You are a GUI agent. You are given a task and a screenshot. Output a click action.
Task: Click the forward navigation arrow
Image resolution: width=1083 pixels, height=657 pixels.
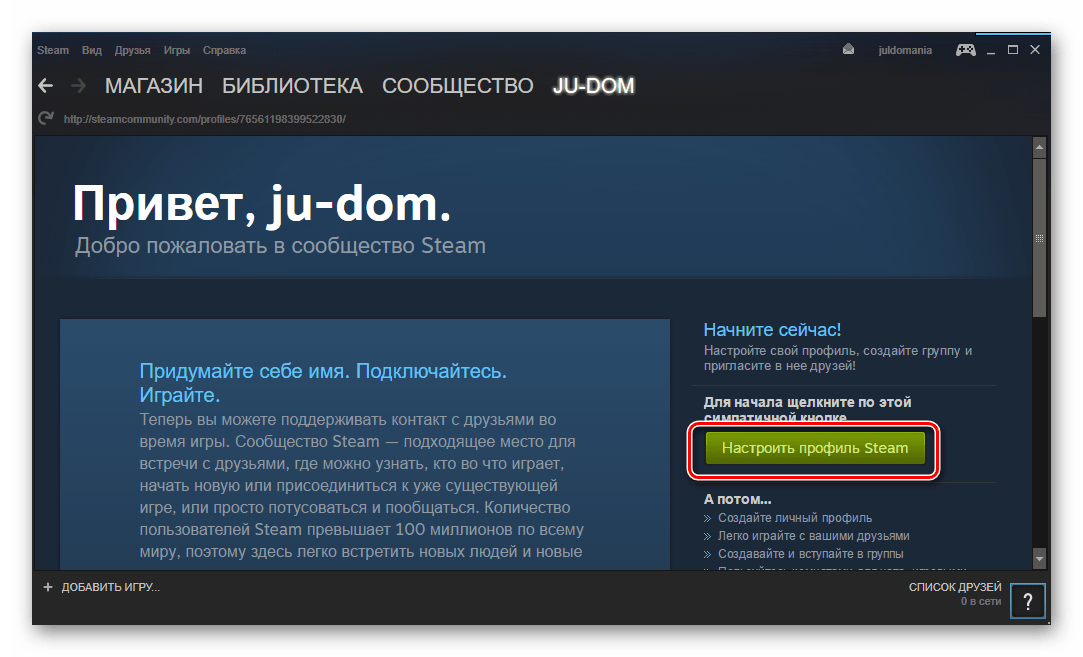79,86
